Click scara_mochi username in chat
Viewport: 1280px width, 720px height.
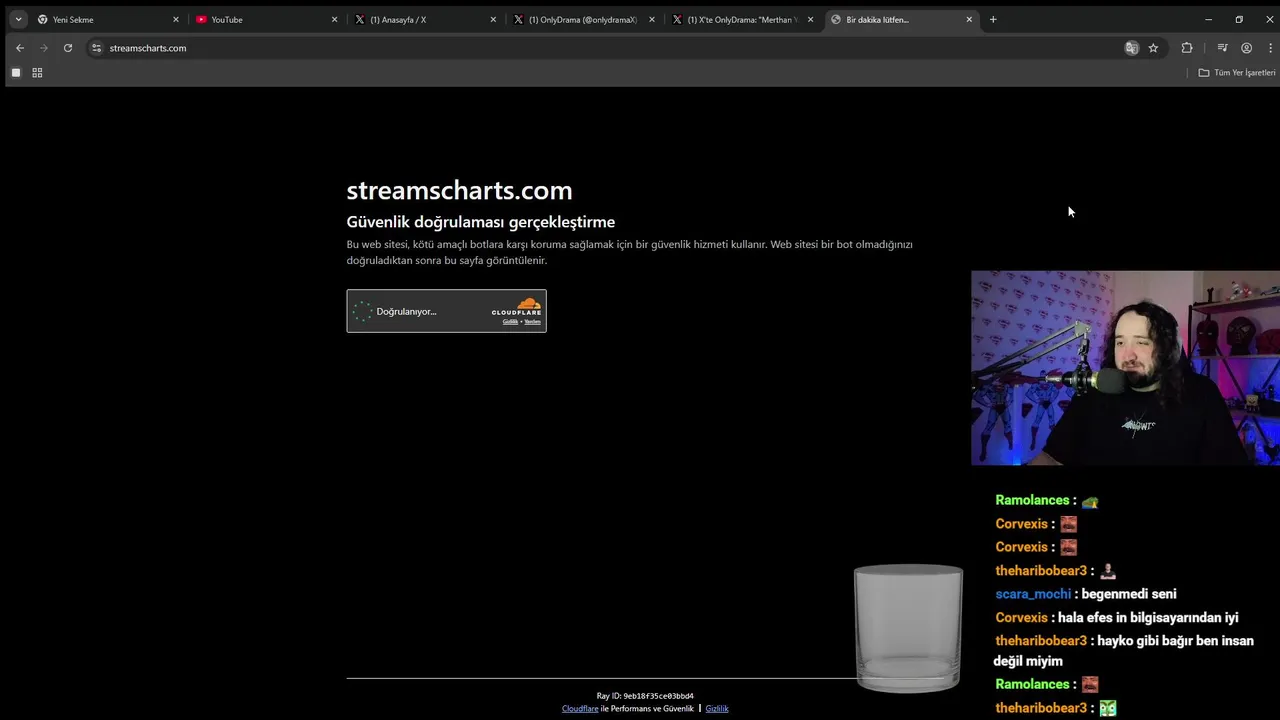1033,594
